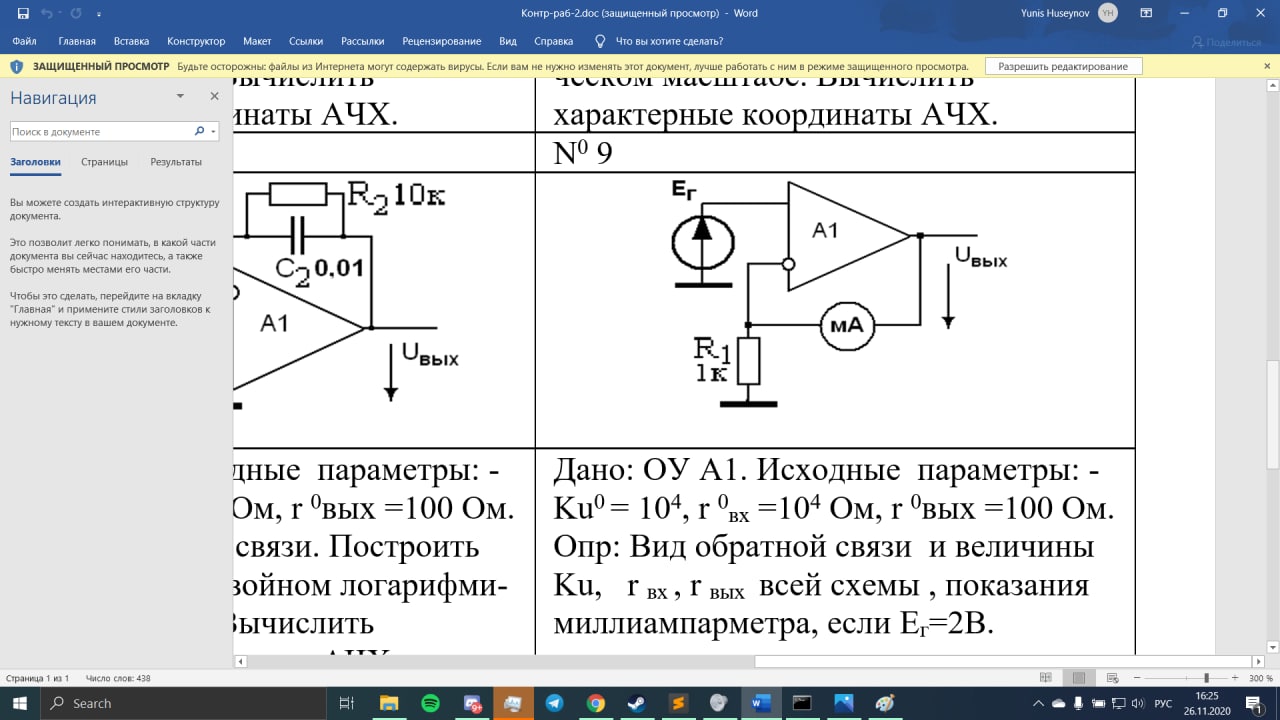
Task: Open the Paint palette app from the taskbar
Action: click(x=885, y=703)
